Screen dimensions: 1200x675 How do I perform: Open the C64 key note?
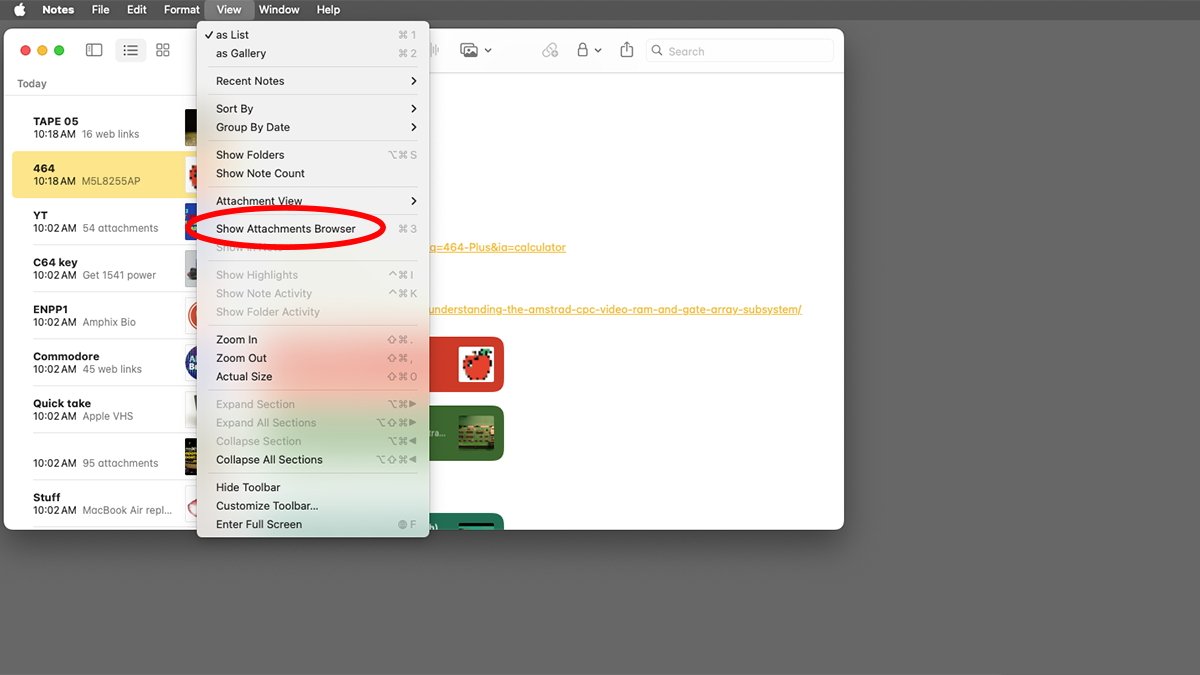point(104,268)
